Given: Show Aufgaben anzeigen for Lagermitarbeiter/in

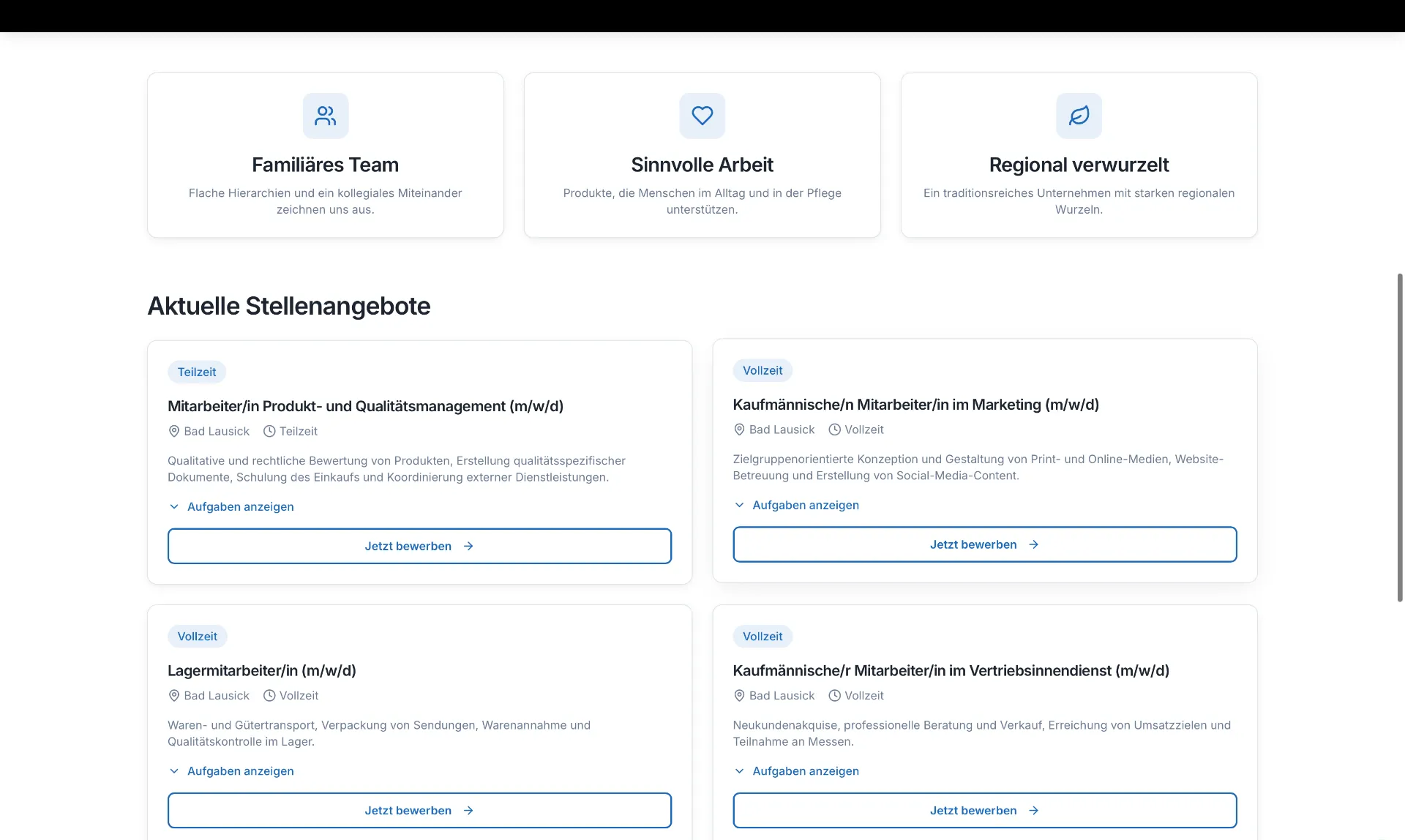Looking at the screenshot, I should coord(231,771).
